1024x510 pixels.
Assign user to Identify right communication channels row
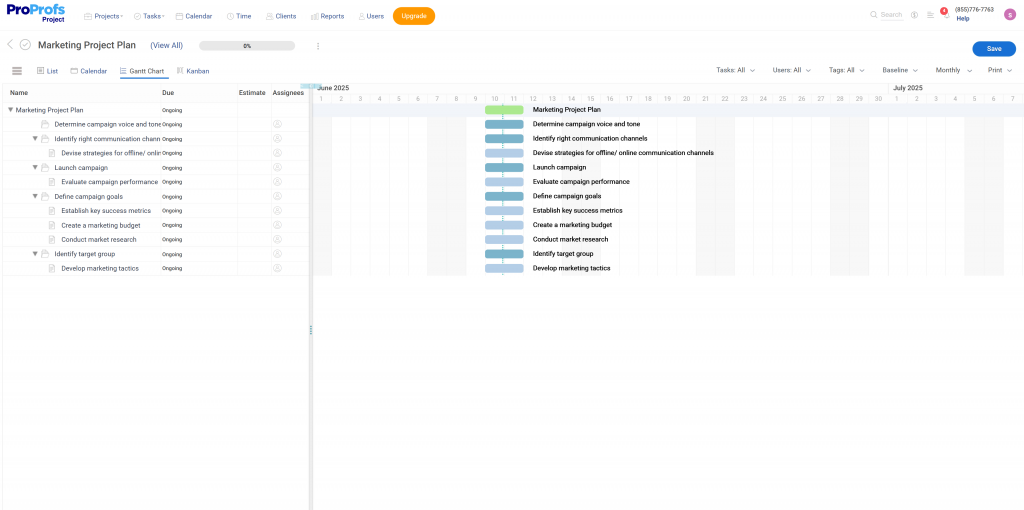tap(278, 138)
